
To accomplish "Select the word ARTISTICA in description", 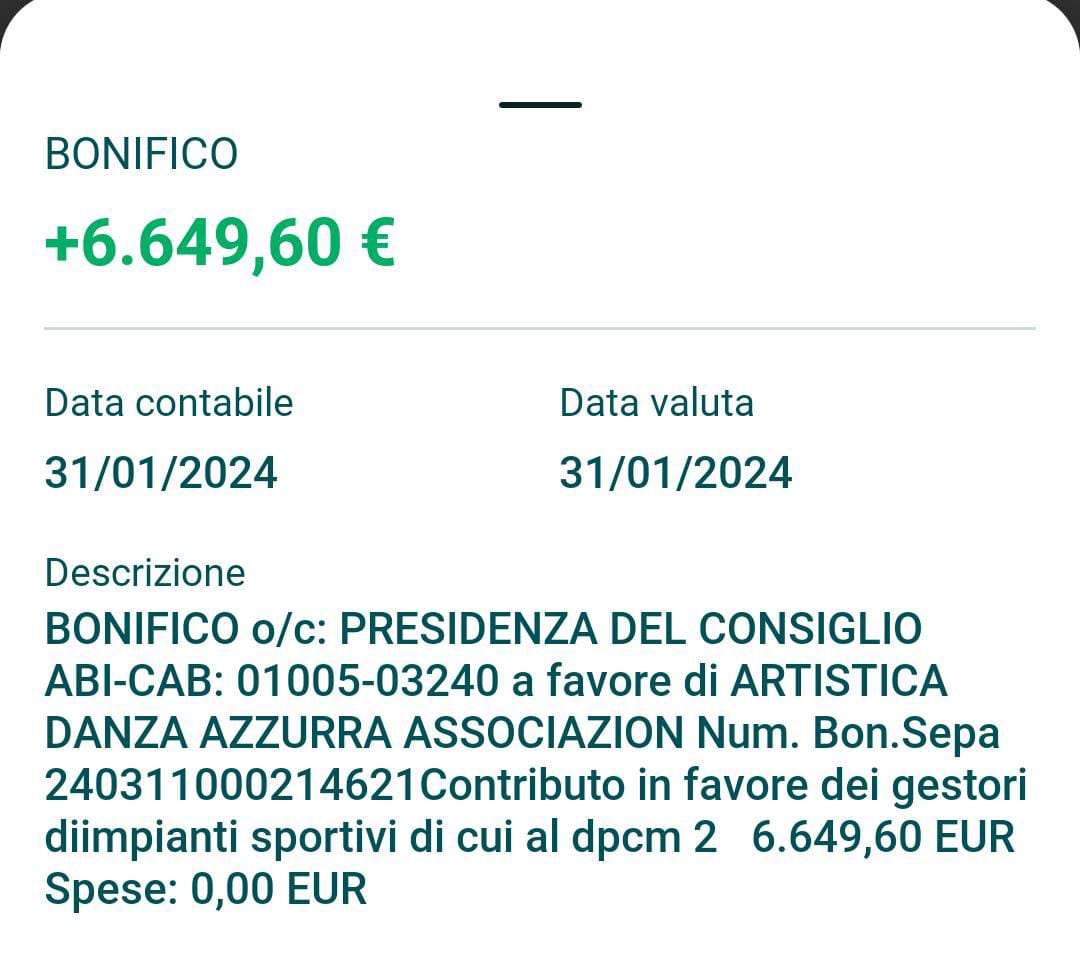I will click(x=839, y=682).
